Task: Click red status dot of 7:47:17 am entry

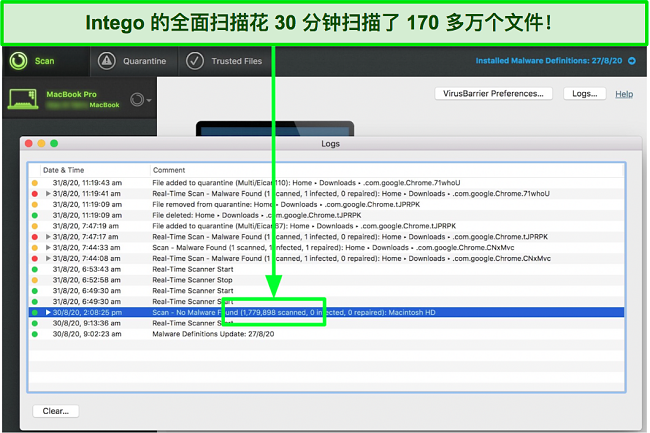Action: click(x=35, y=237)
